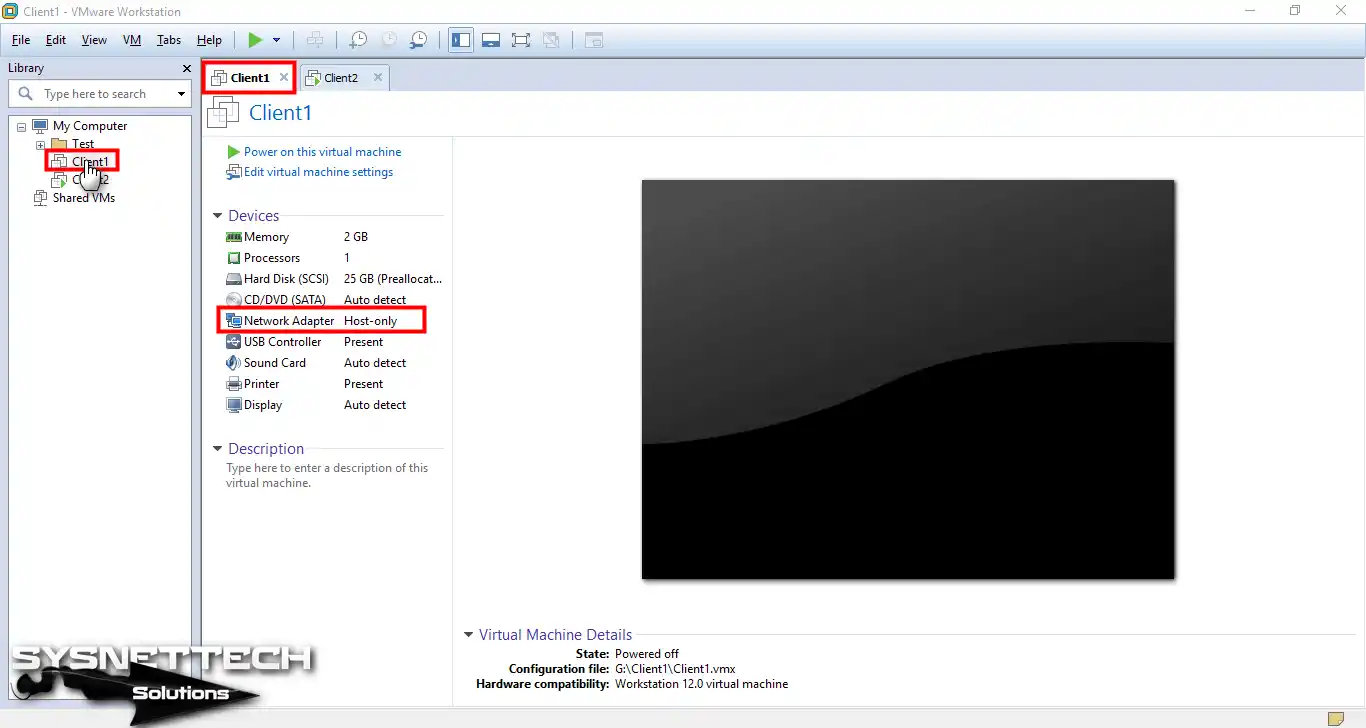Screen dimensions: 1366x728
Task: Collapse the Devices section triangle
Action: [217, 215]
